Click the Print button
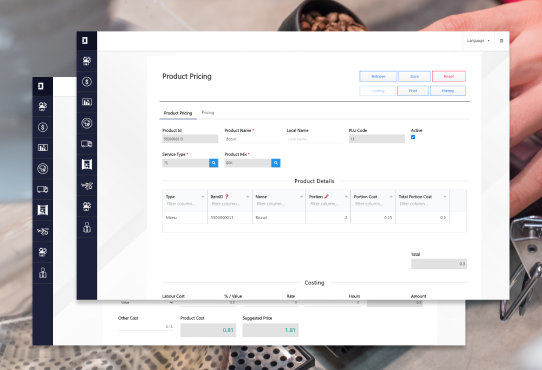The image size is (542, 370). pyautogui.click(x=413, y=91)
